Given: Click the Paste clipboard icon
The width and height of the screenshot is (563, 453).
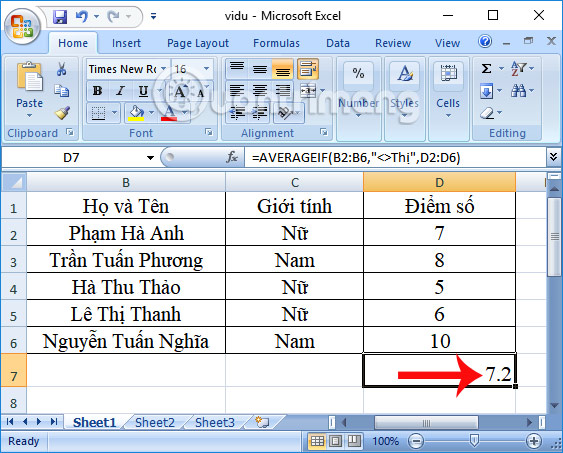Looking at the screenshot, I should (29, 76).
